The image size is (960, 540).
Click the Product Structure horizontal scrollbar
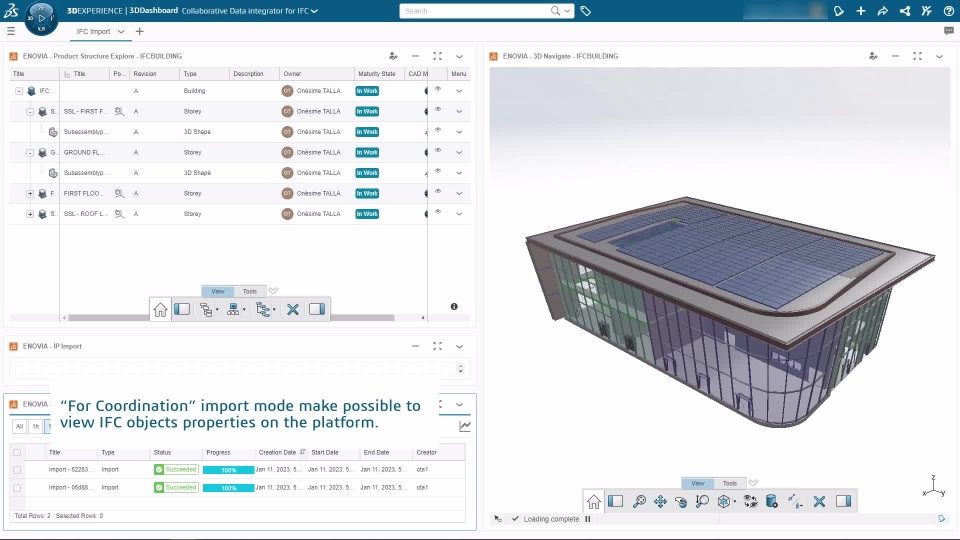click(231, 318)
